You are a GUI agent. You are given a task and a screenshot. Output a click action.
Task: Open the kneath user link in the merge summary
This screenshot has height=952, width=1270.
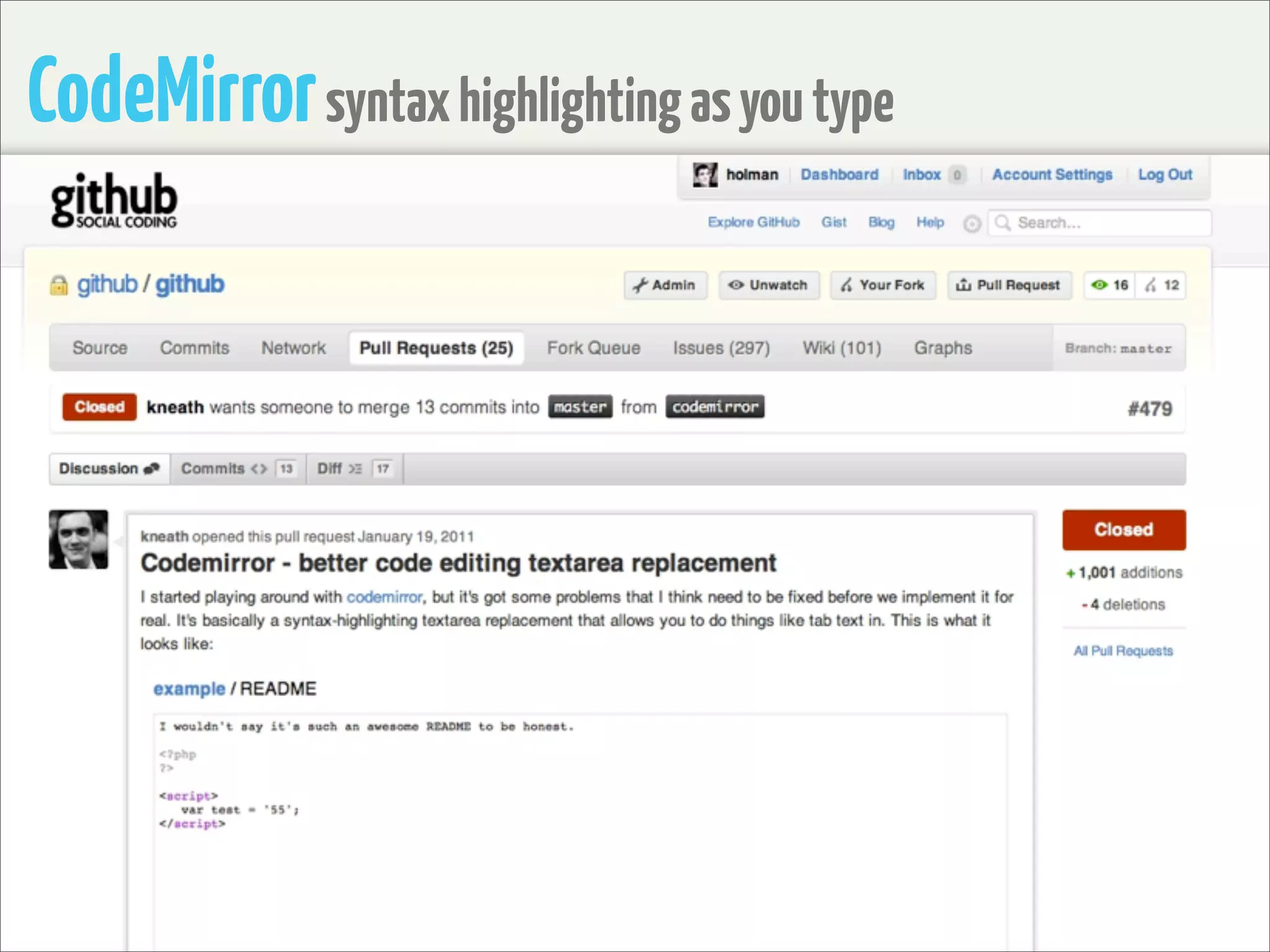pyautogui.click(x=175, y=407)
